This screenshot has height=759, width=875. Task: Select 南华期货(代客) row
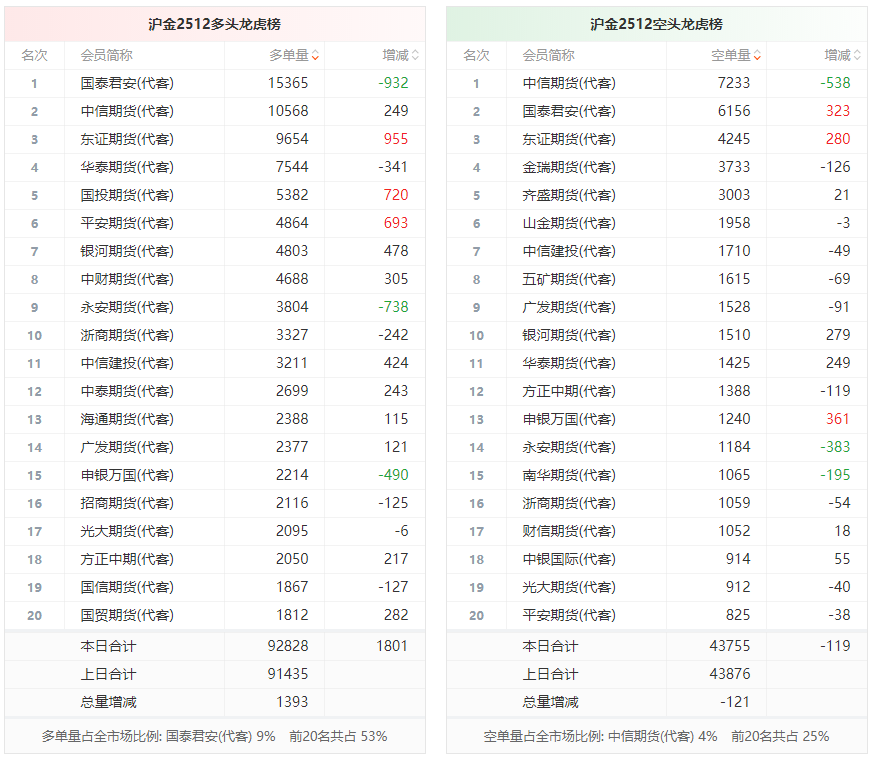[657, 475]
